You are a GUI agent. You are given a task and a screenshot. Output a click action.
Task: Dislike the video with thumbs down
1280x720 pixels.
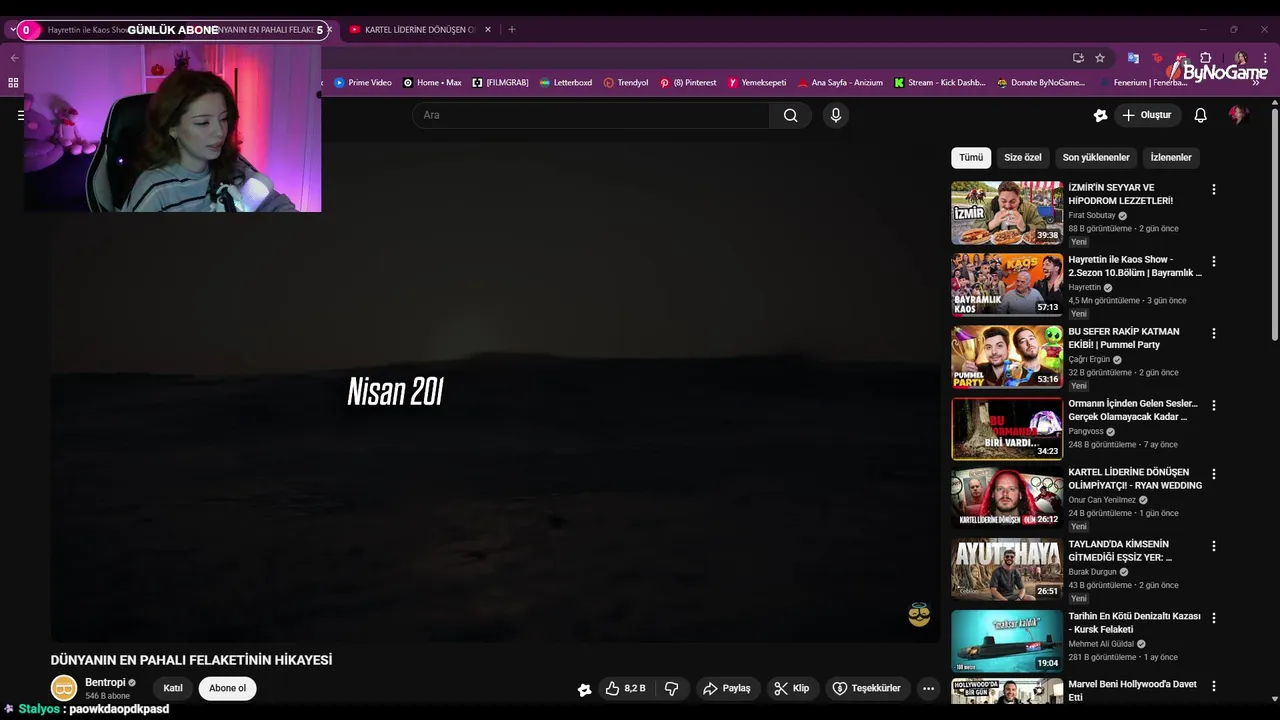672,688
